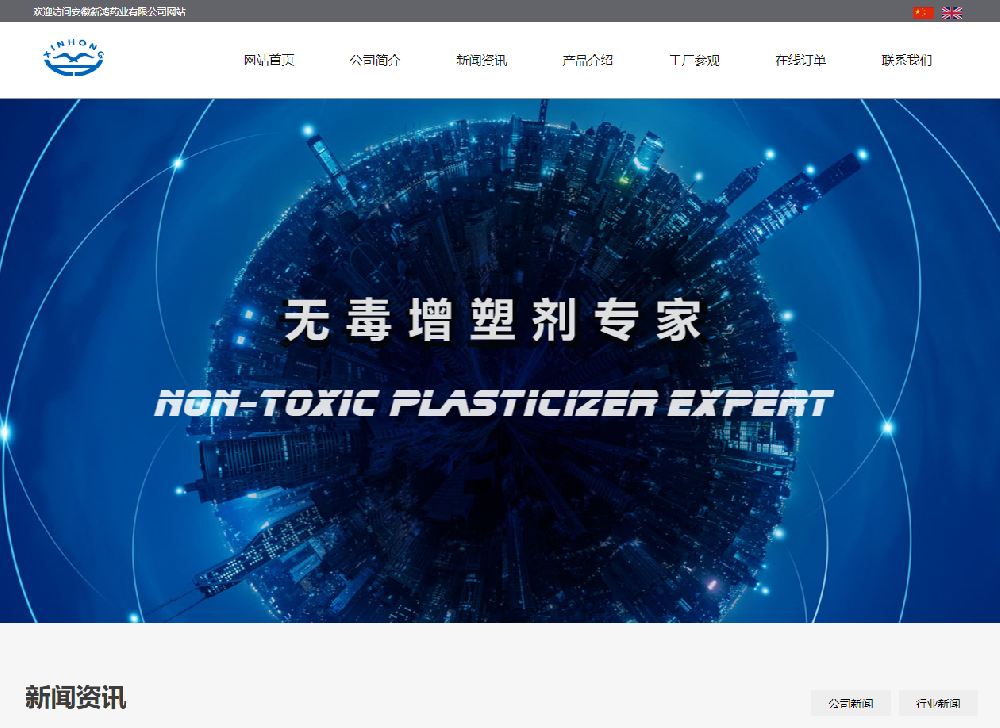Click the welcome text in top bar
Viewport: 1000px width, 728px height.
click(x=109, y=12)
